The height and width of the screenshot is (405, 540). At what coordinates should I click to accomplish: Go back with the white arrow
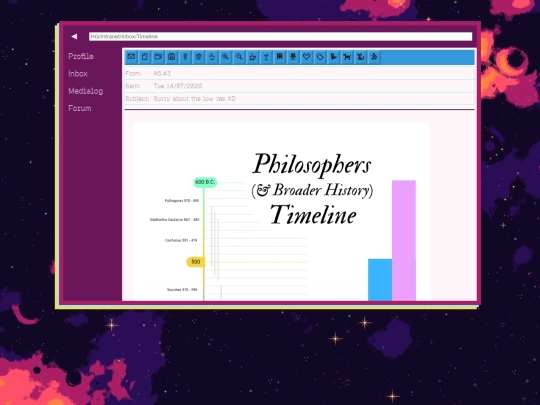(x=74, y=36)
